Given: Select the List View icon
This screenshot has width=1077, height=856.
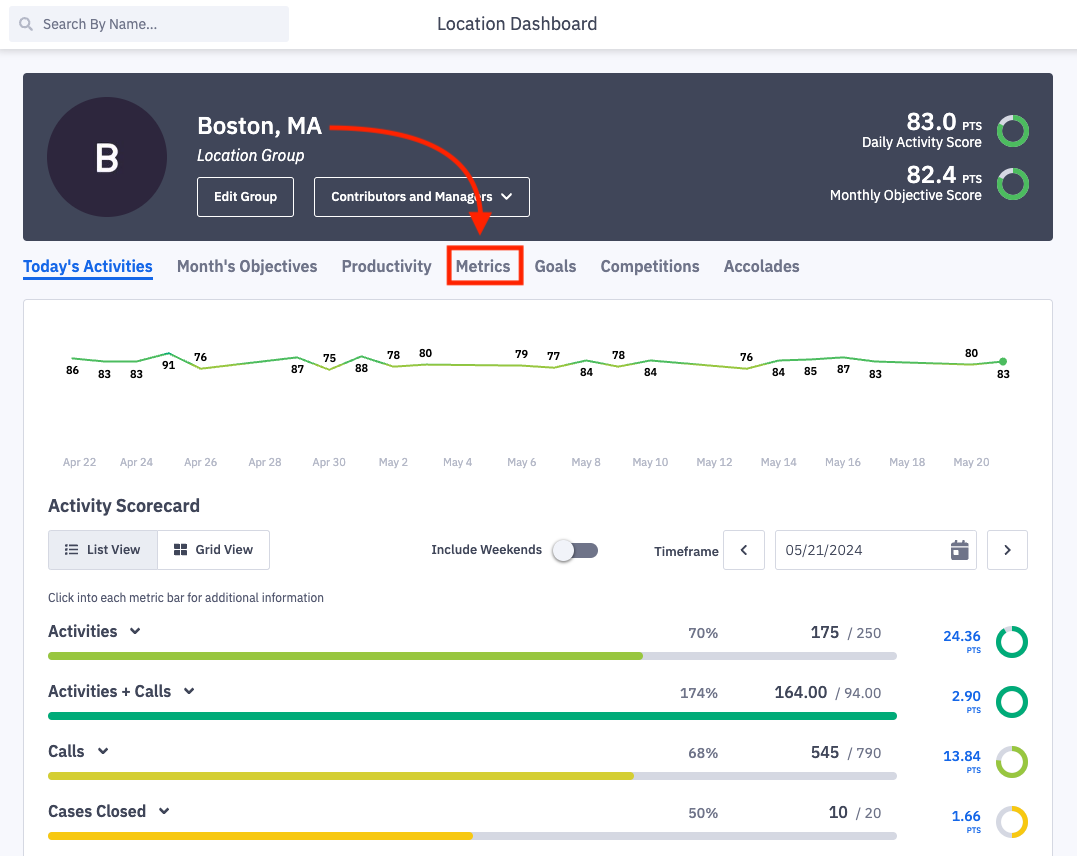Looking at the screenshot, I should [72, 549].
